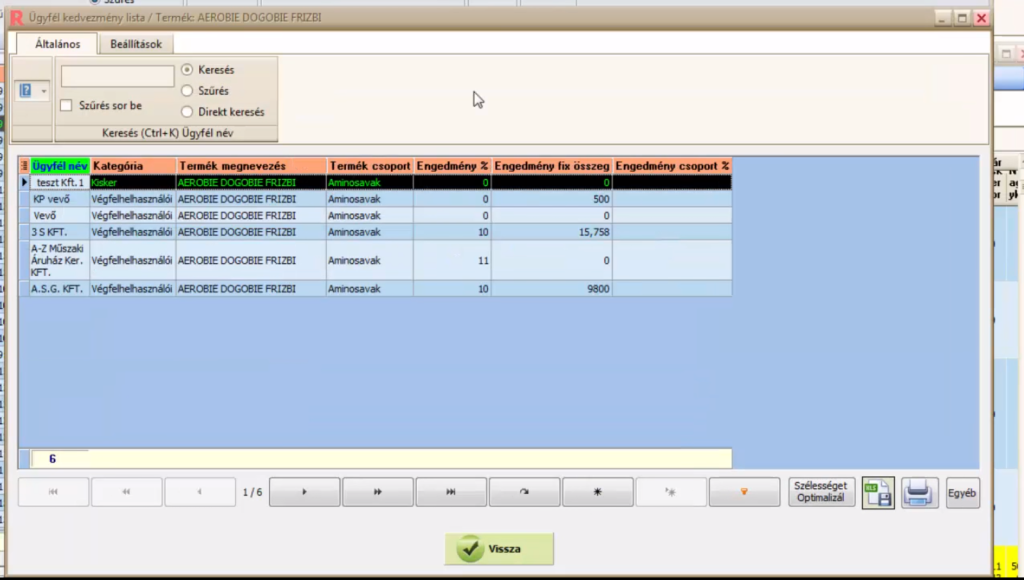Open the help icon dropdown arrow
This screenshot has height=580, width=1024.
(x=43, y=91)
